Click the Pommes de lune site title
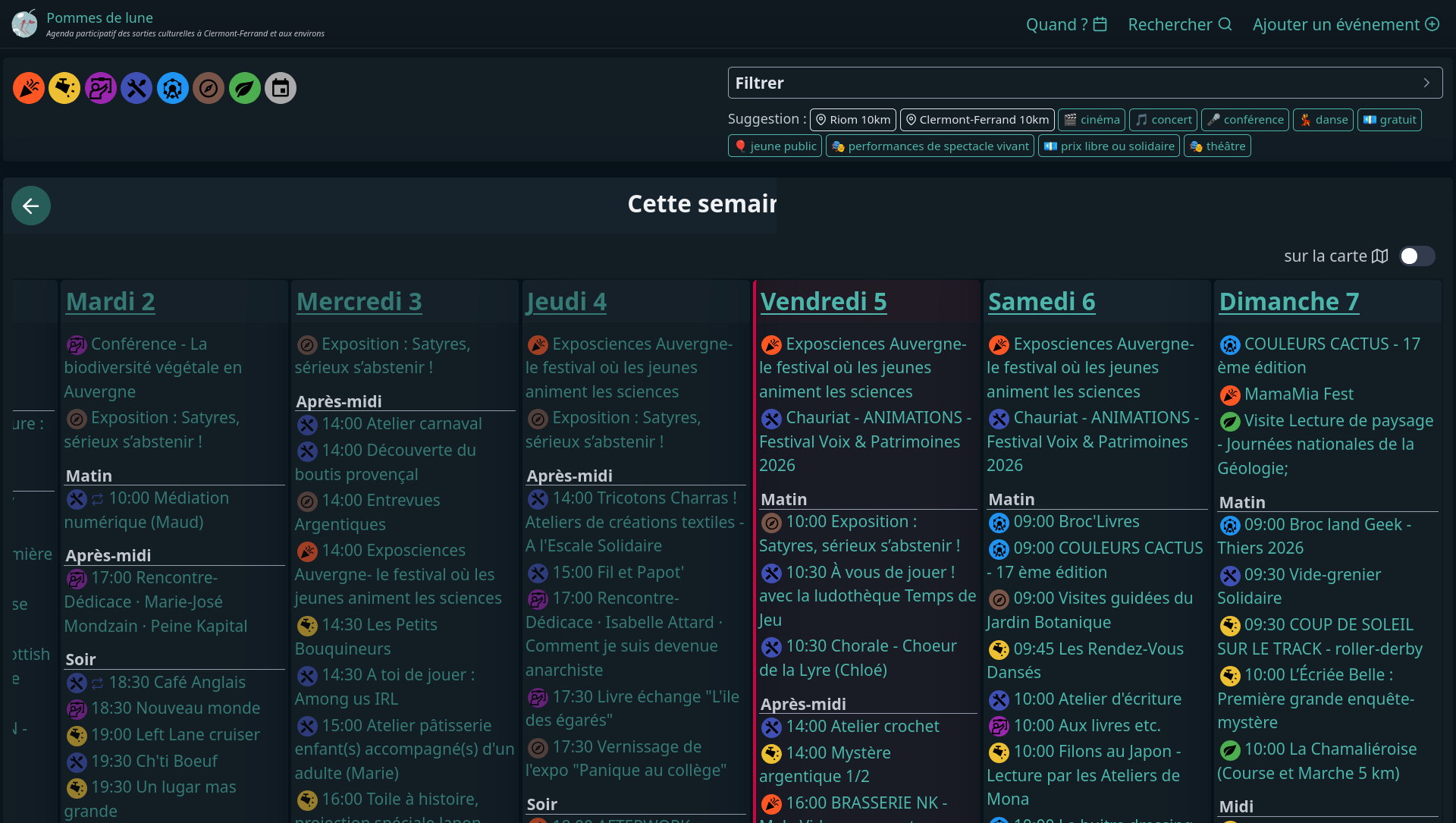Image resolution: width=1456 pixels, height=823 pixels. click(x=99, y=17)
